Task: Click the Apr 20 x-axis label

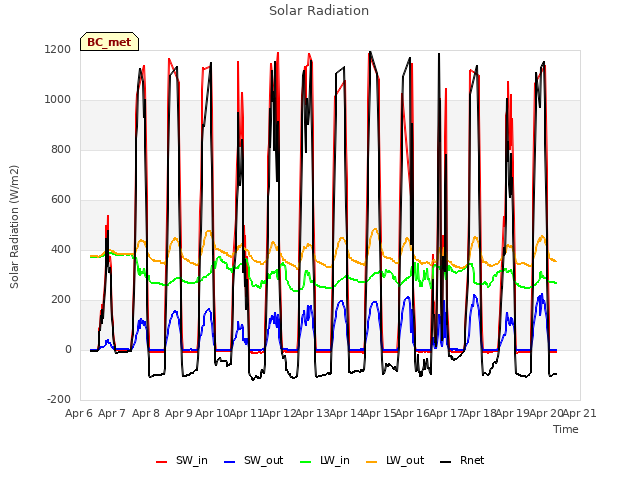Action: pyautogui.click(x=547, y=413)
